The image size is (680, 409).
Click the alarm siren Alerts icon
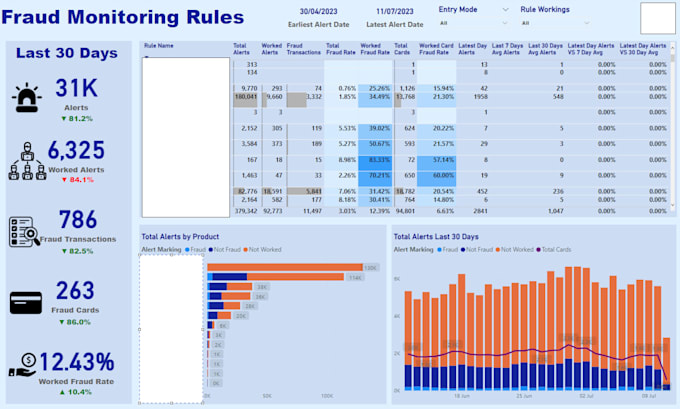[27, 98]
